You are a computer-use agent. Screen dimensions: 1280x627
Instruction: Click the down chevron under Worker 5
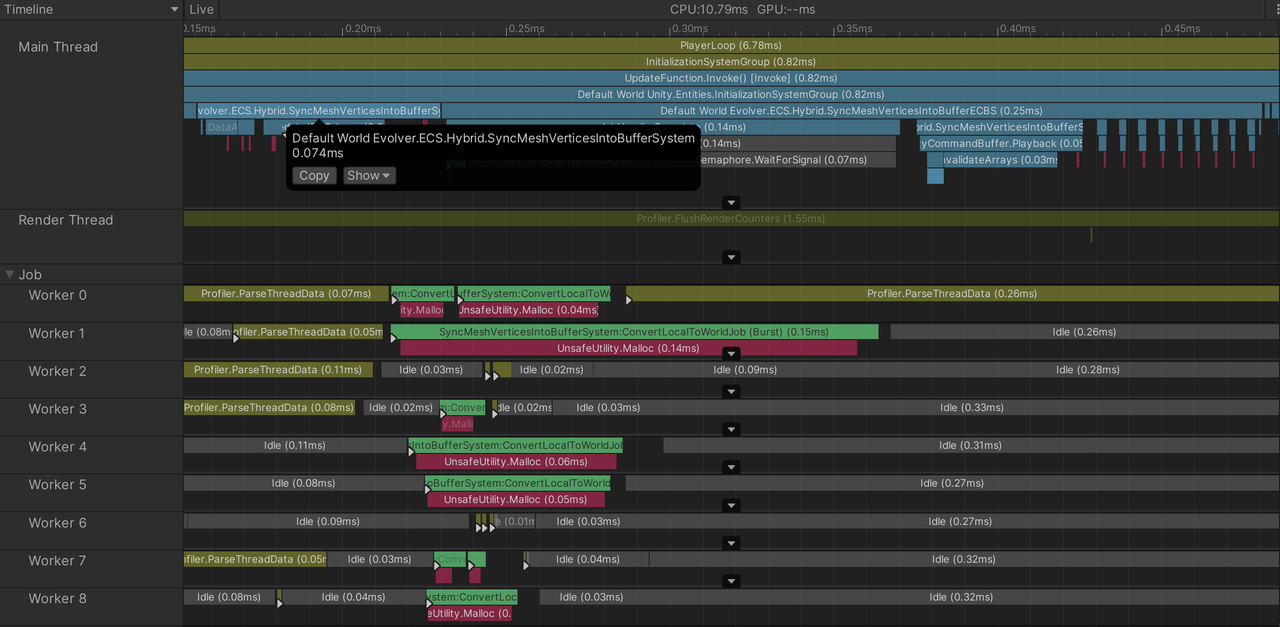pos(731,505)
